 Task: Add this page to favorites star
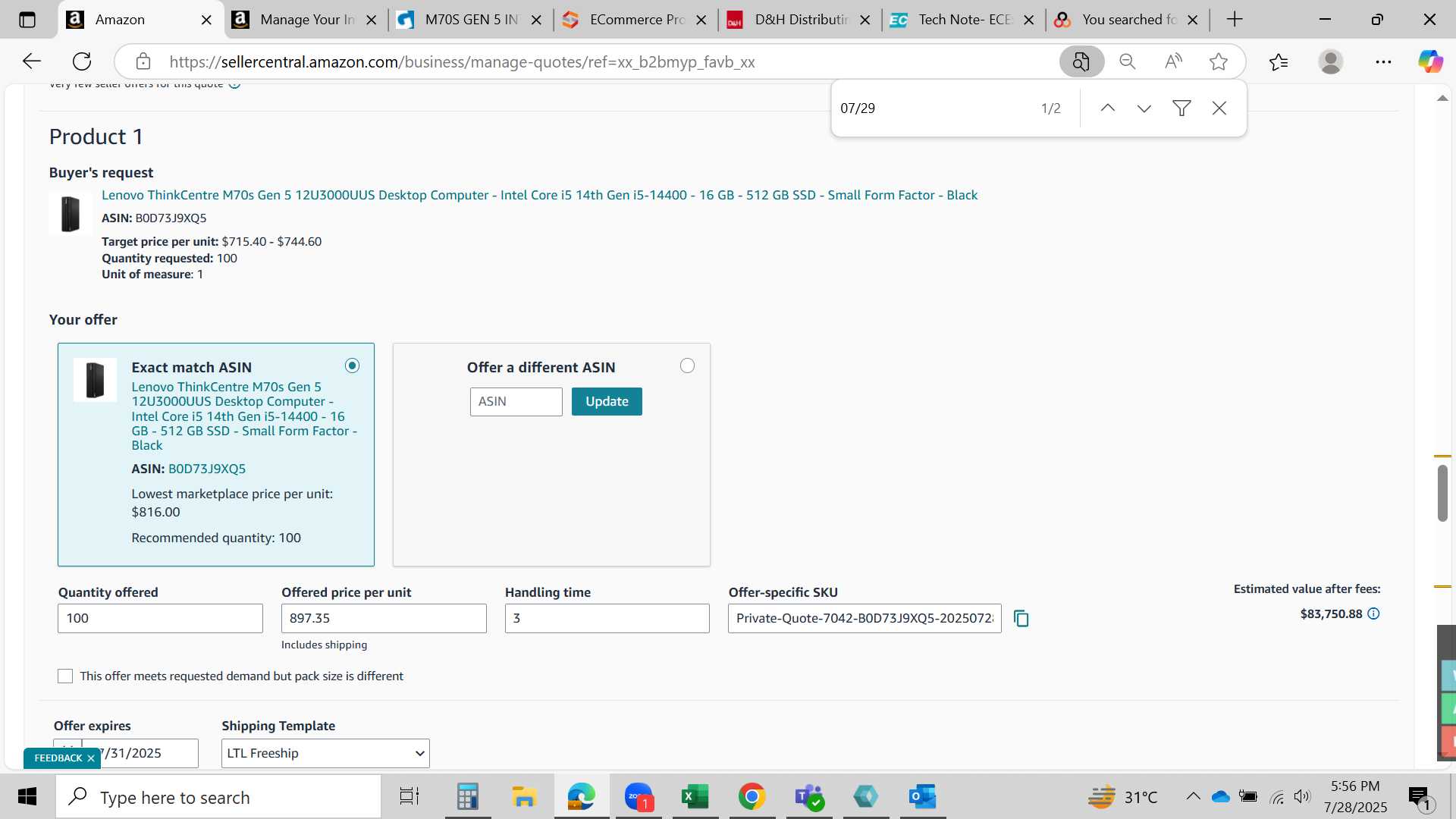1219,61
